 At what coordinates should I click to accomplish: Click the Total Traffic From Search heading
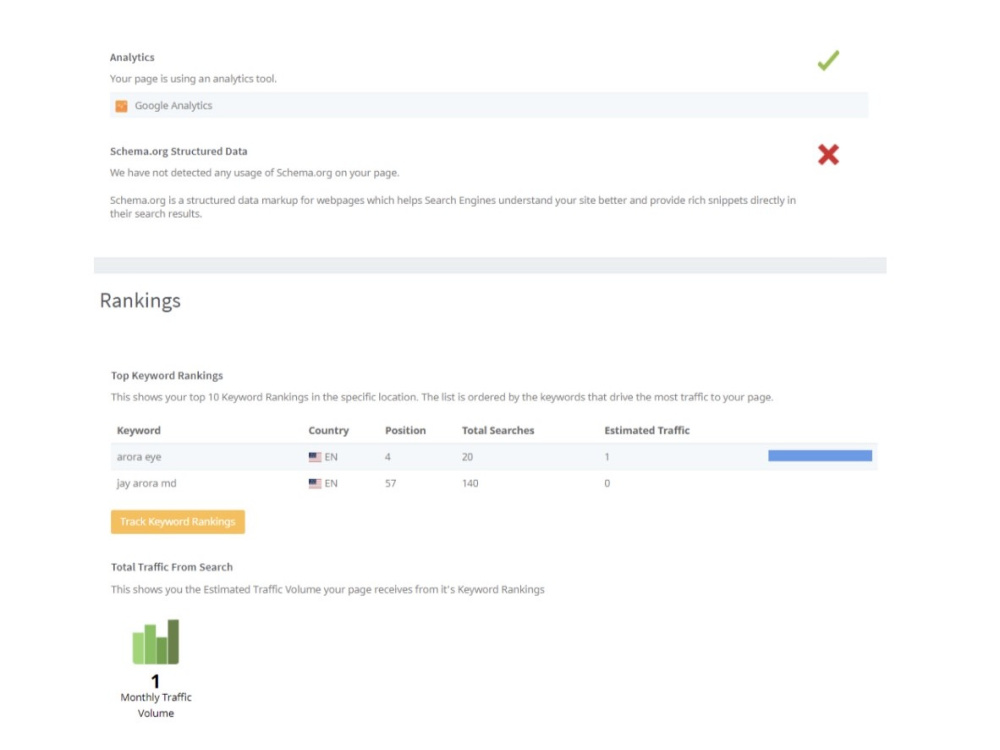172,567
